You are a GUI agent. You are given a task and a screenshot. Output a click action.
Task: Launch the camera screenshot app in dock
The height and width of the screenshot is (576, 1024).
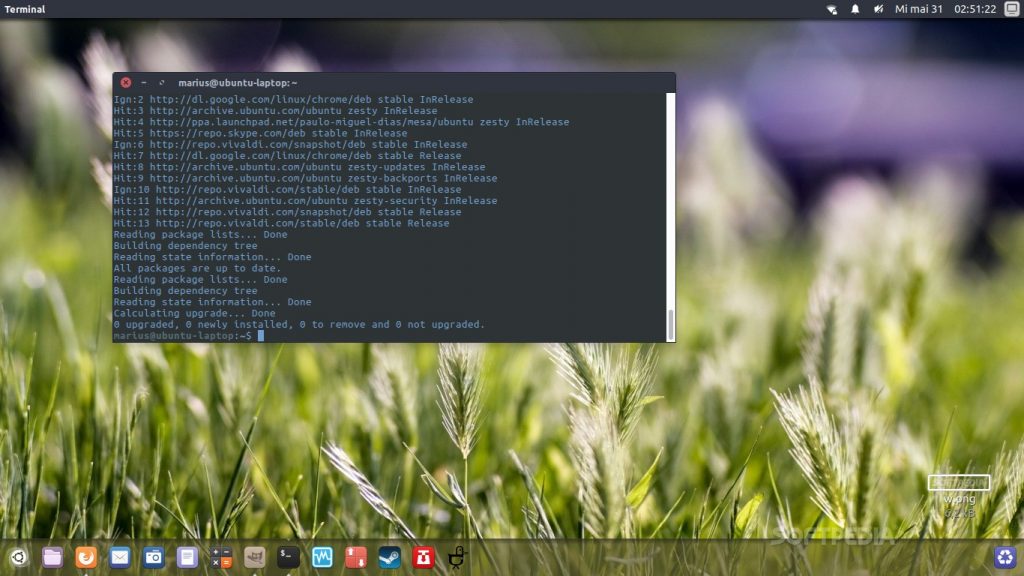tap(153, 557)
